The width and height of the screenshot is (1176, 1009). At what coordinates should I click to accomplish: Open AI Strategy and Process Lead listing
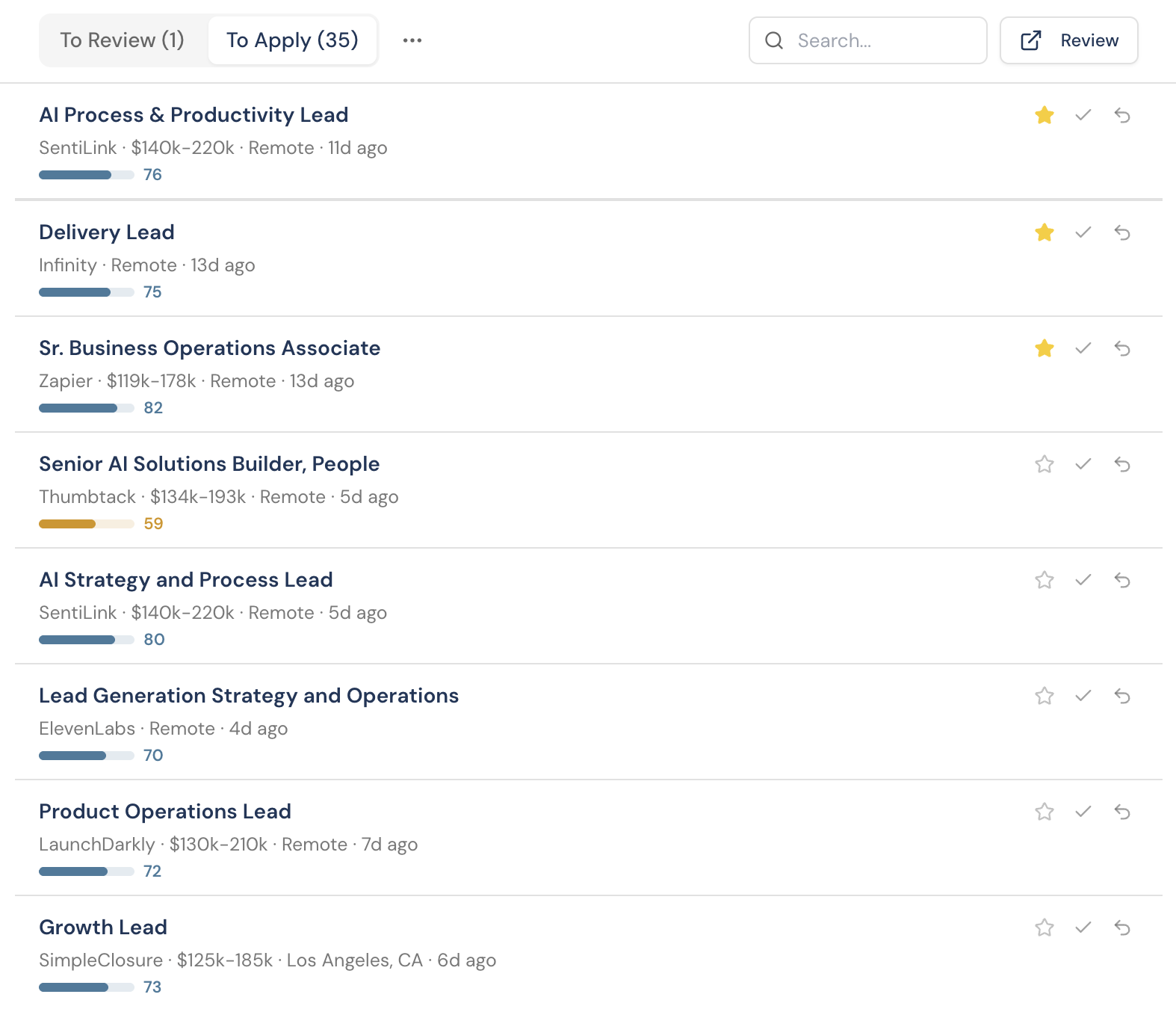pyautogui.click(x=186, y=580)
